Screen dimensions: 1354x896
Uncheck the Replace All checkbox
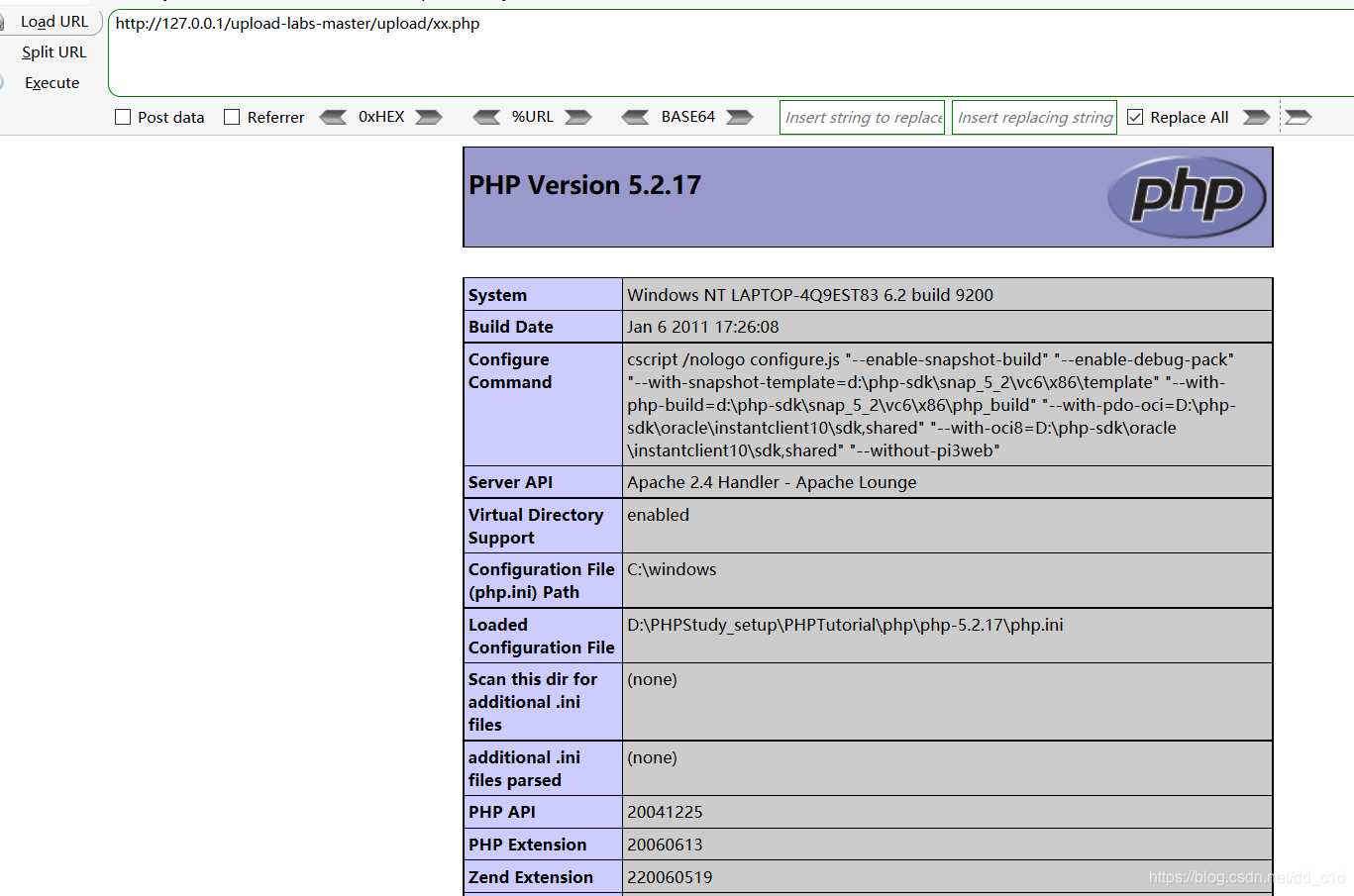pos(1135,117)
